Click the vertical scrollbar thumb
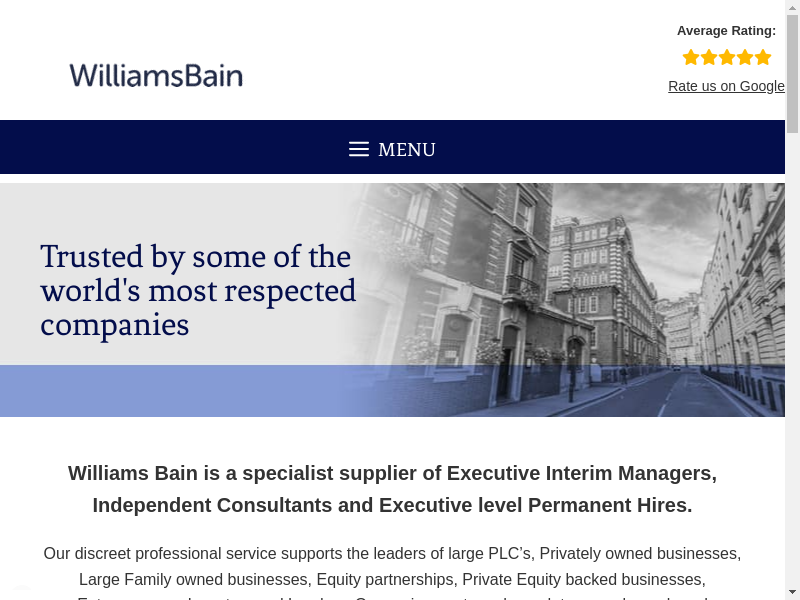Viewport: 800px width, 600px height. (x=792, y=75)
